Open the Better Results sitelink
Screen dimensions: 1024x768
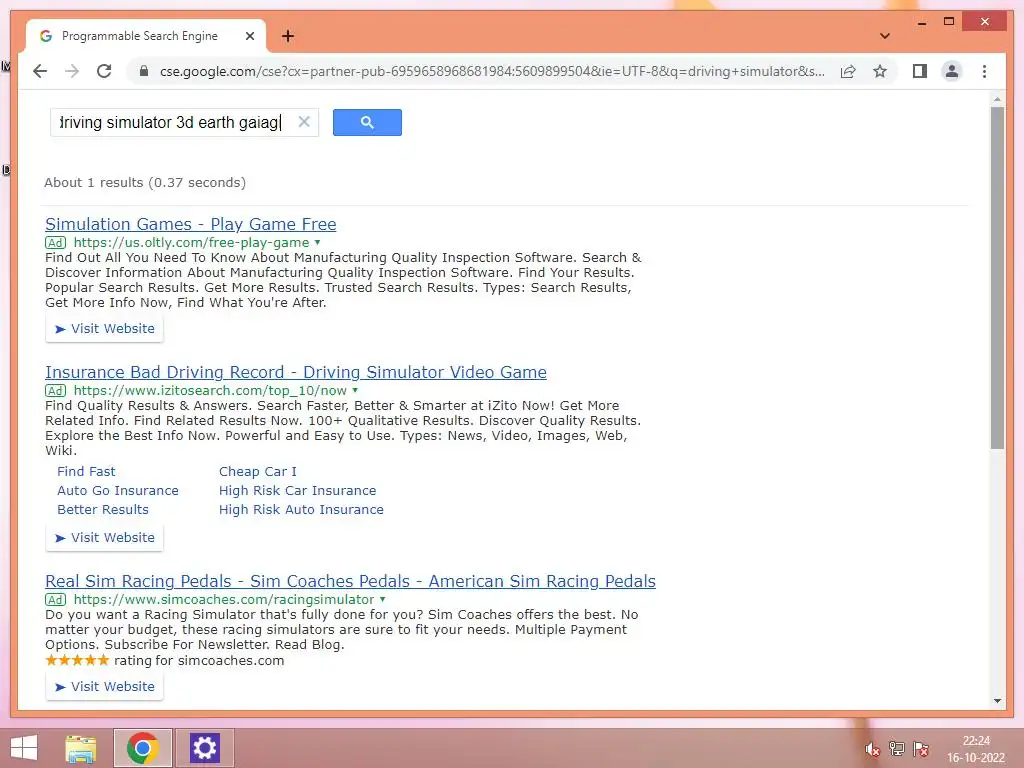(103, 509)
